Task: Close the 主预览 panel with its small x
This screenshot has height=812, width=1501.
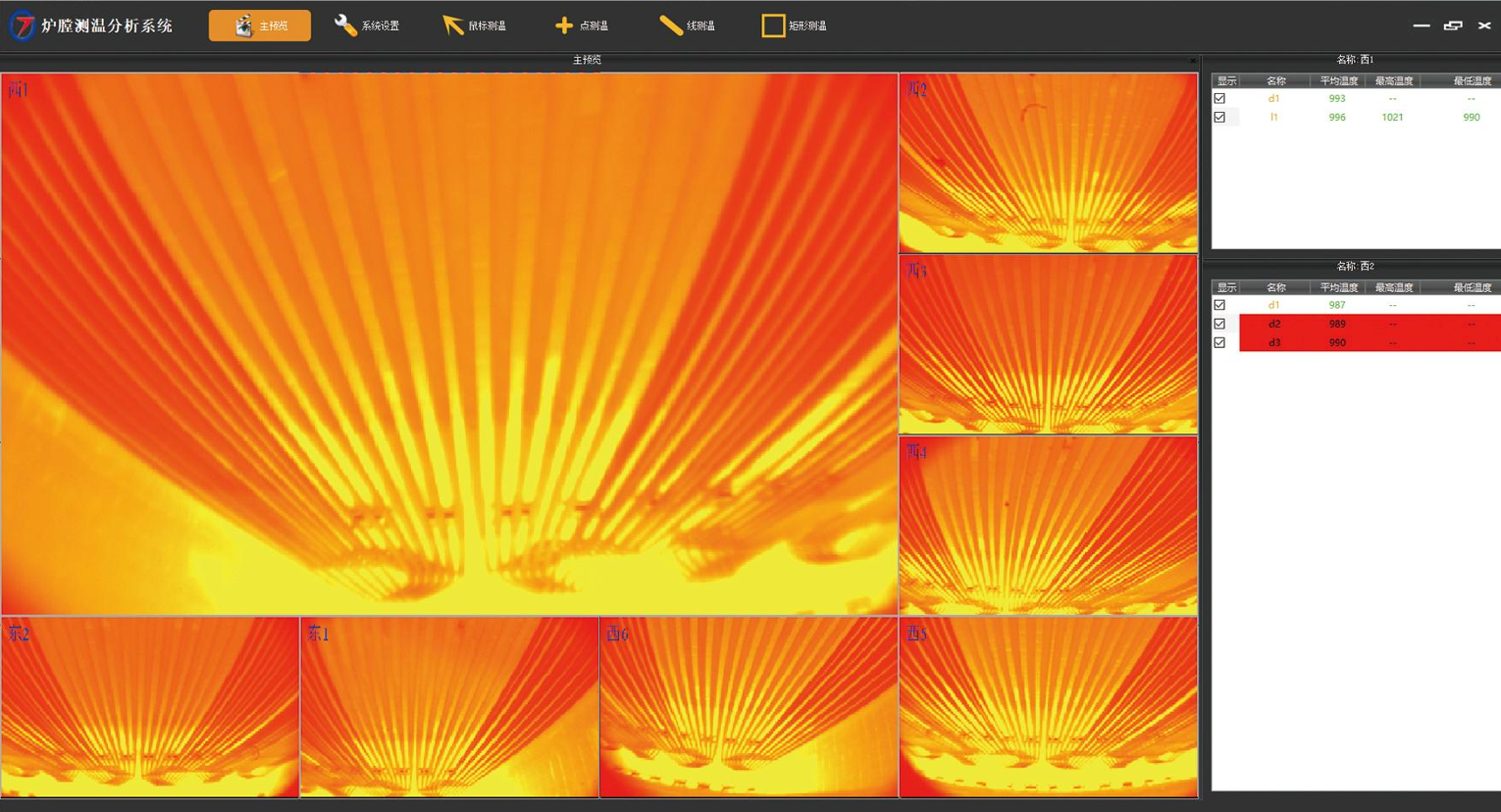Action: pos(1193,61)
